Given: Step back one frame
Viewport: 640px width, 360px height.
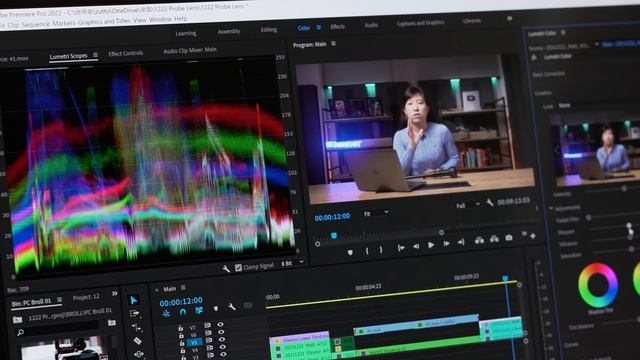Looking at the screenshot, I should point(416,246).
